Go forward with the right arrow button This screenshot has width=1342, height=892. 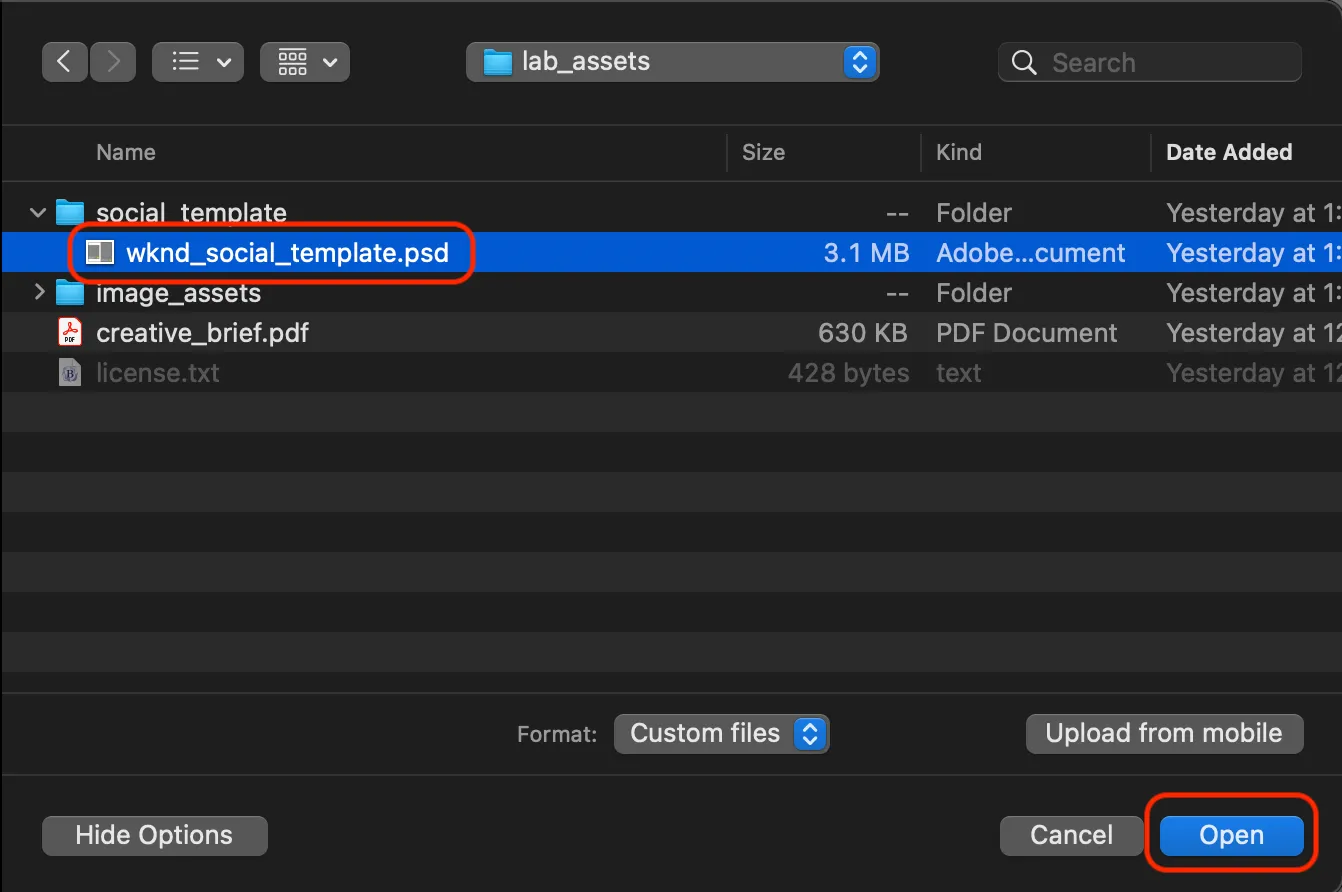[x=113, y=62]
